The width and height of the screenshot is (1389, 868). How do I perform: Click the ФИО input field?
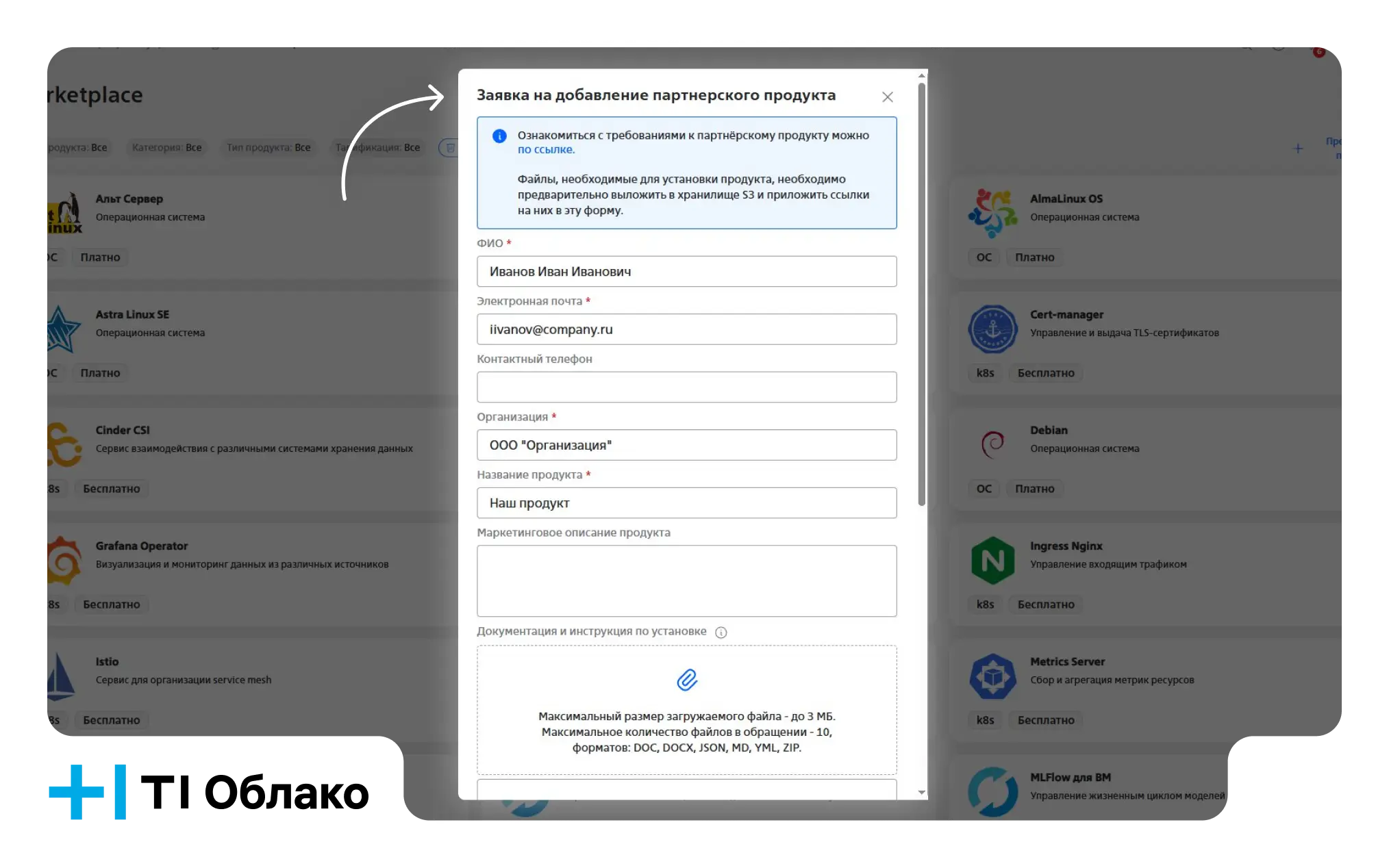[686, 272]
